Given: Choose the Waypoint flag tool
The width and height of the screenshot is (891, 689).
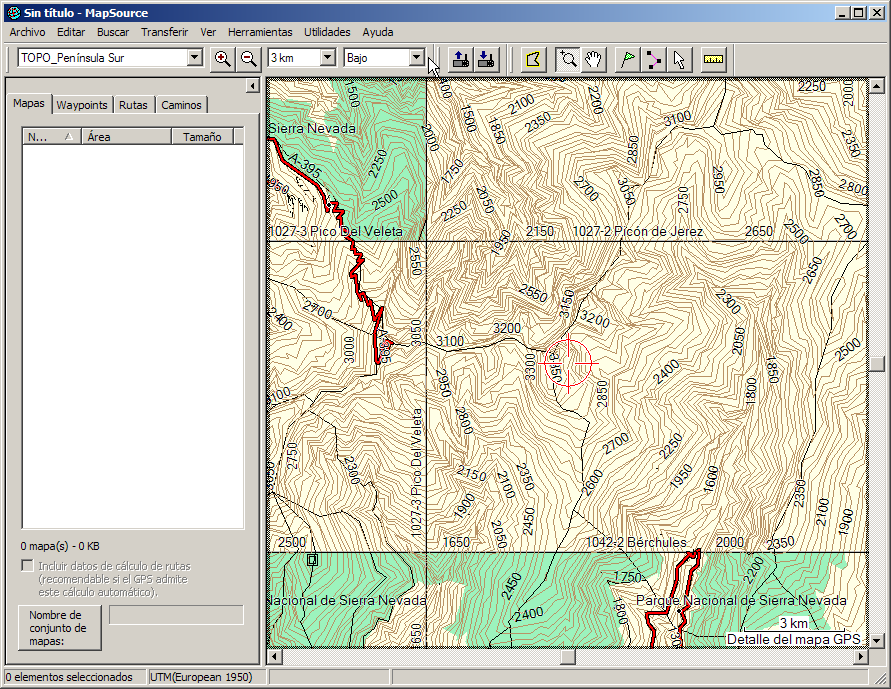Looking at the screenshot, I should [x=628, y=59].
